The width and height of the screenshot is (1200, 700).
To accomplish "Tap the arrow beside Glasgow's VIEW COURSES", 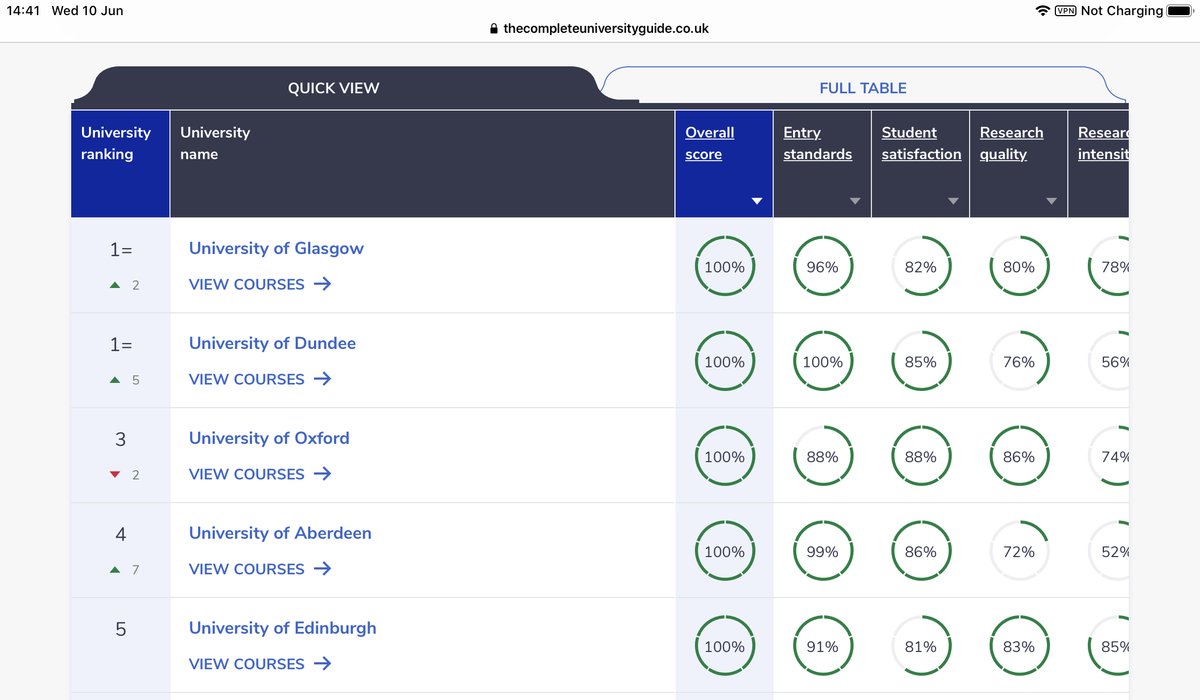I will click(x=322, y=284).
